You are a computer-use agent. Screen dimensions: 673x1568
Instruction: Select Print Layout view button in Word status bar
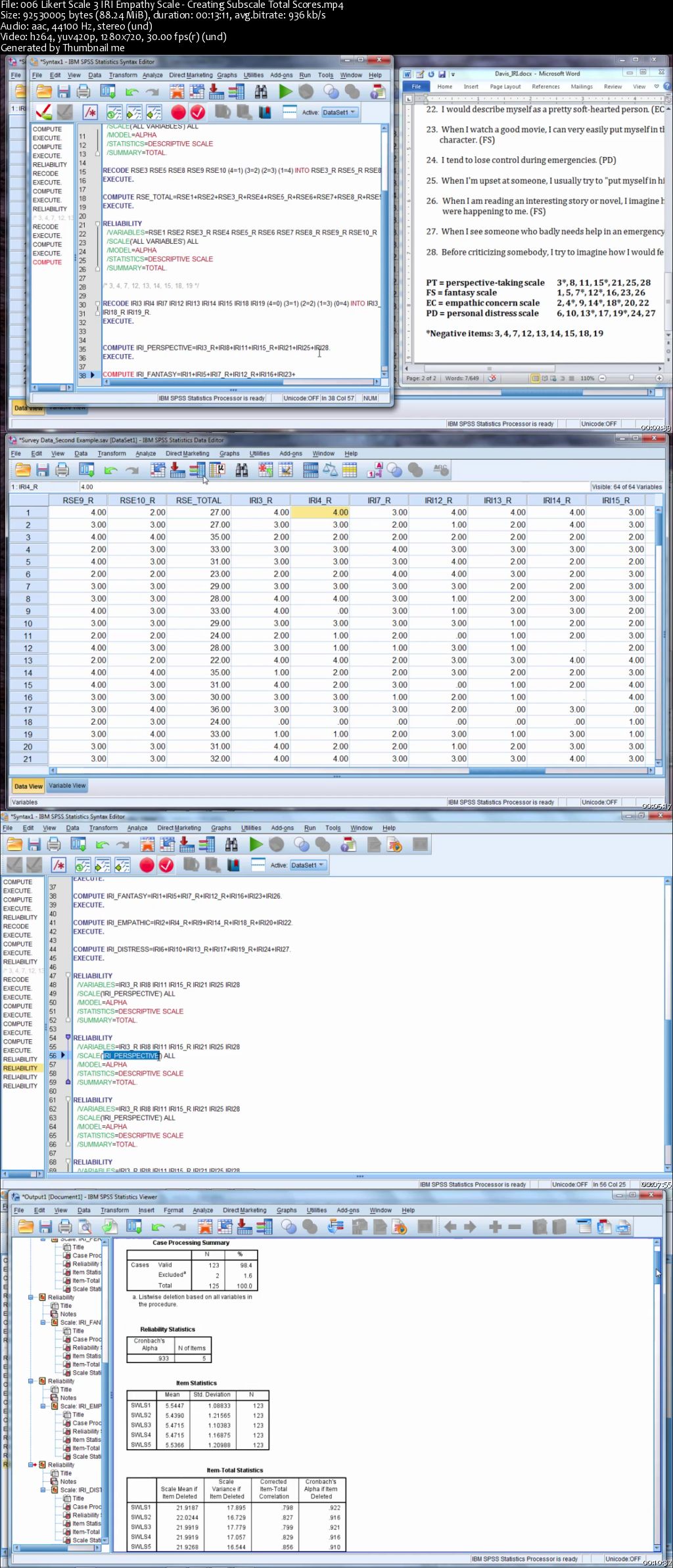point(535,378)
